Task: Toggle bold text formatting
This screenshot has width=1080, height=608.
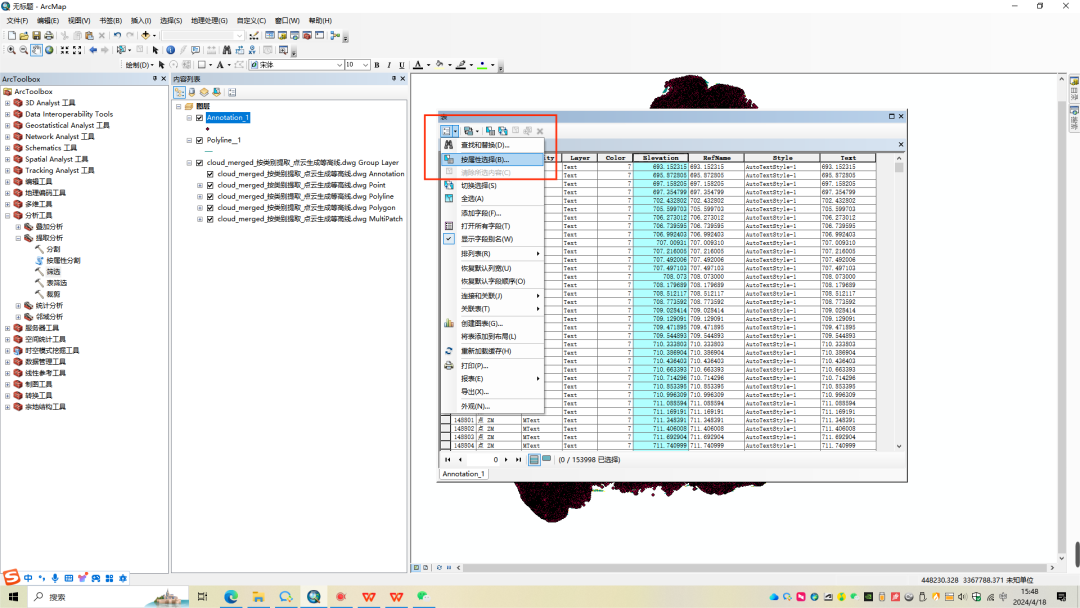Action: coord(377,65)
